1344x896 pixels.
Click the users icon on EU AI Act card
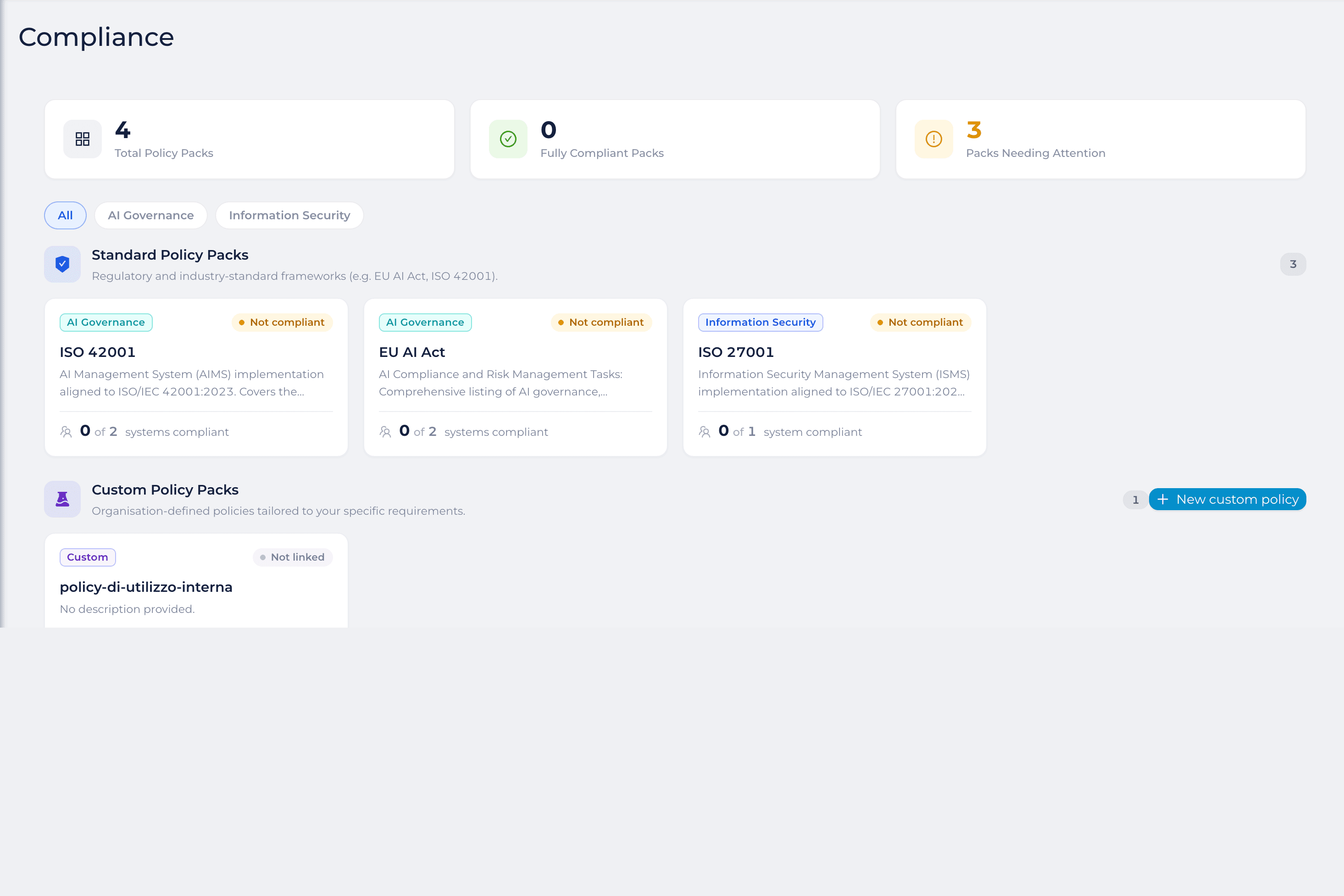386,432
